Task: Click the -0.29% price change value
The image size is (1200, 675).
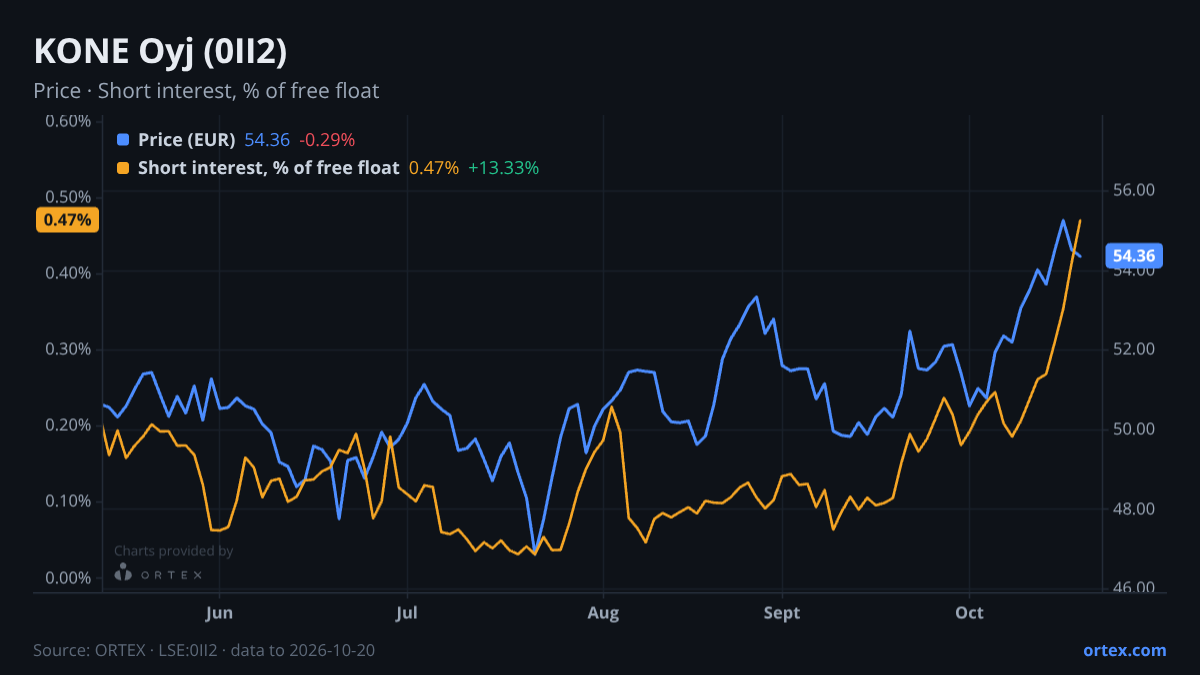Action: tap(327, 140)
